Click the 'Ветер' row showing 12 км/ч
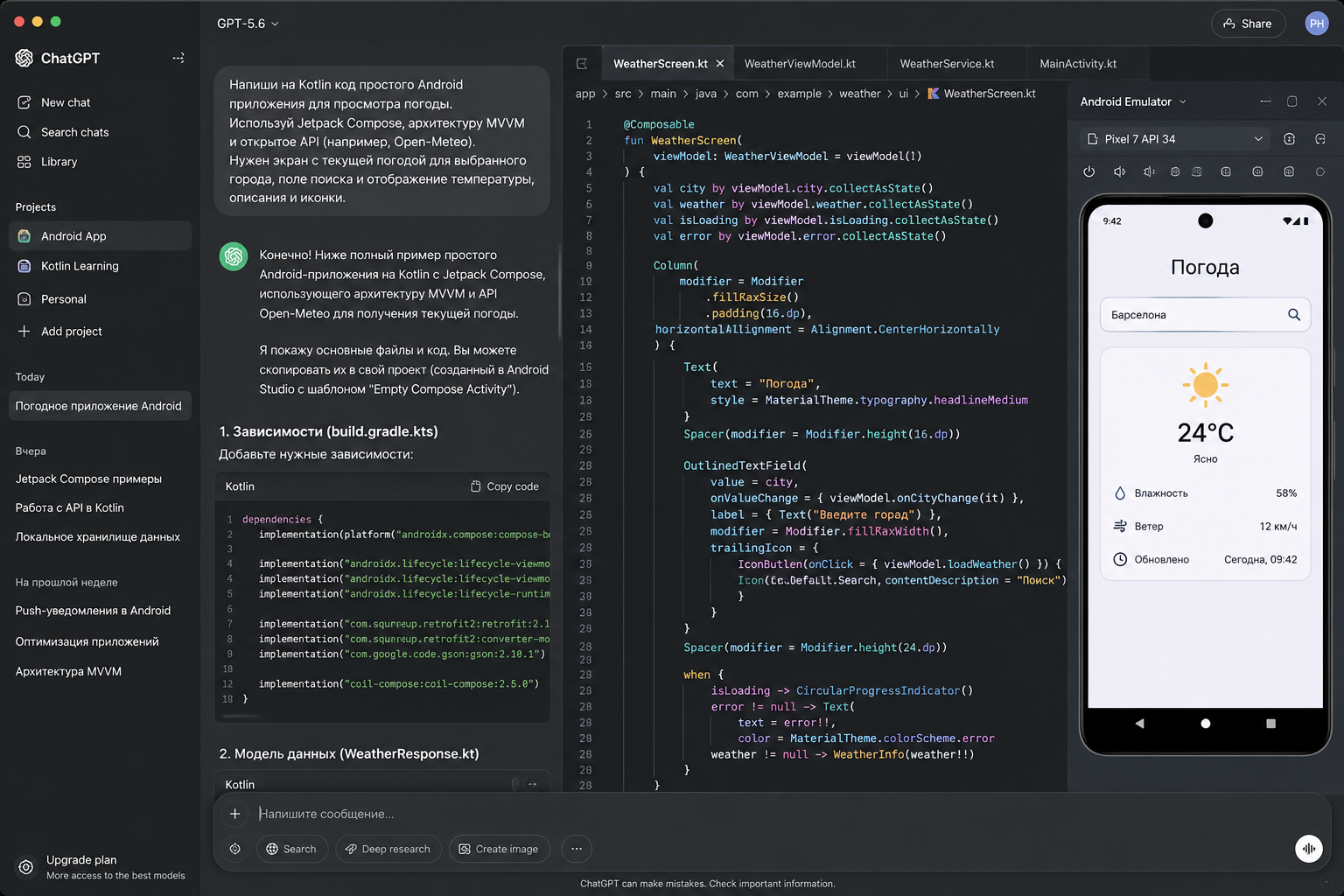 pos(1205,526)
